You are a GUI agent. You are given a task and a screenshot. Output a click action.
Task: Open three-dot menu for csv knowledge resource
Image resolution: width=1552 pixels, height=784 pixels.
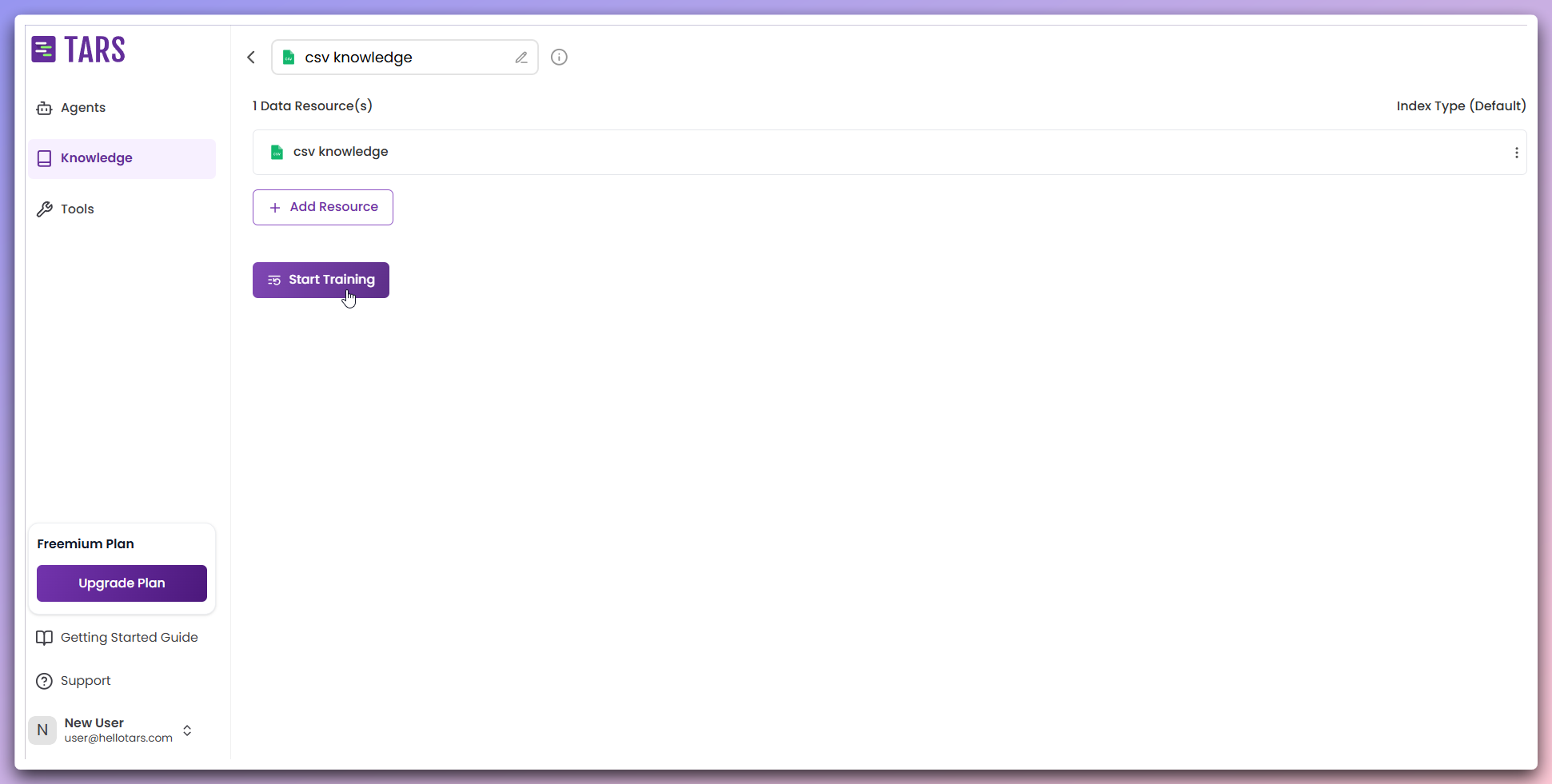coord(1516,153)
